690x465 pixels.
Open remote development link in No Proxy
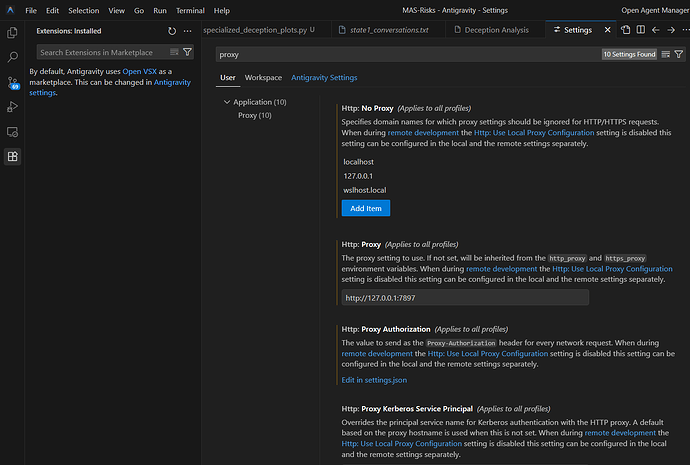click(423, 133)
